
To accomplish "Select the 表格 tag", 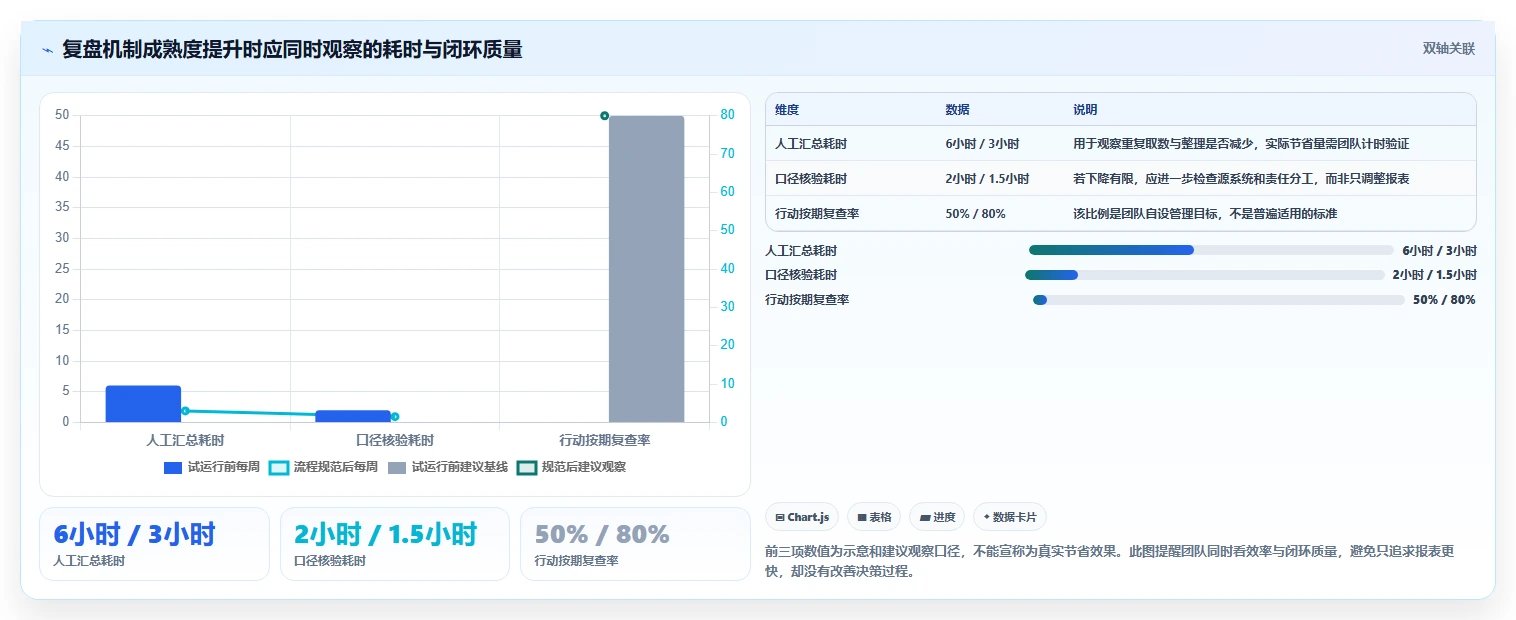I will coord(874,517).
